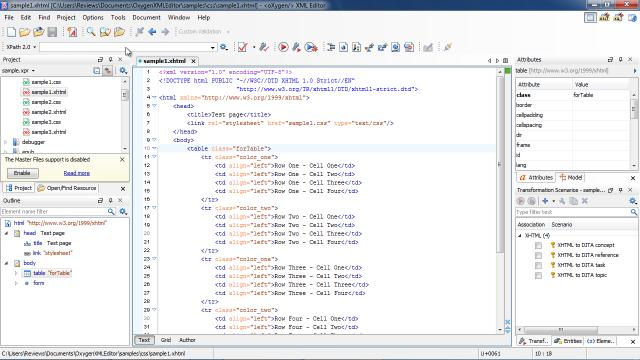Open Validate options dropdown arrow

click(x=253, y=47)
